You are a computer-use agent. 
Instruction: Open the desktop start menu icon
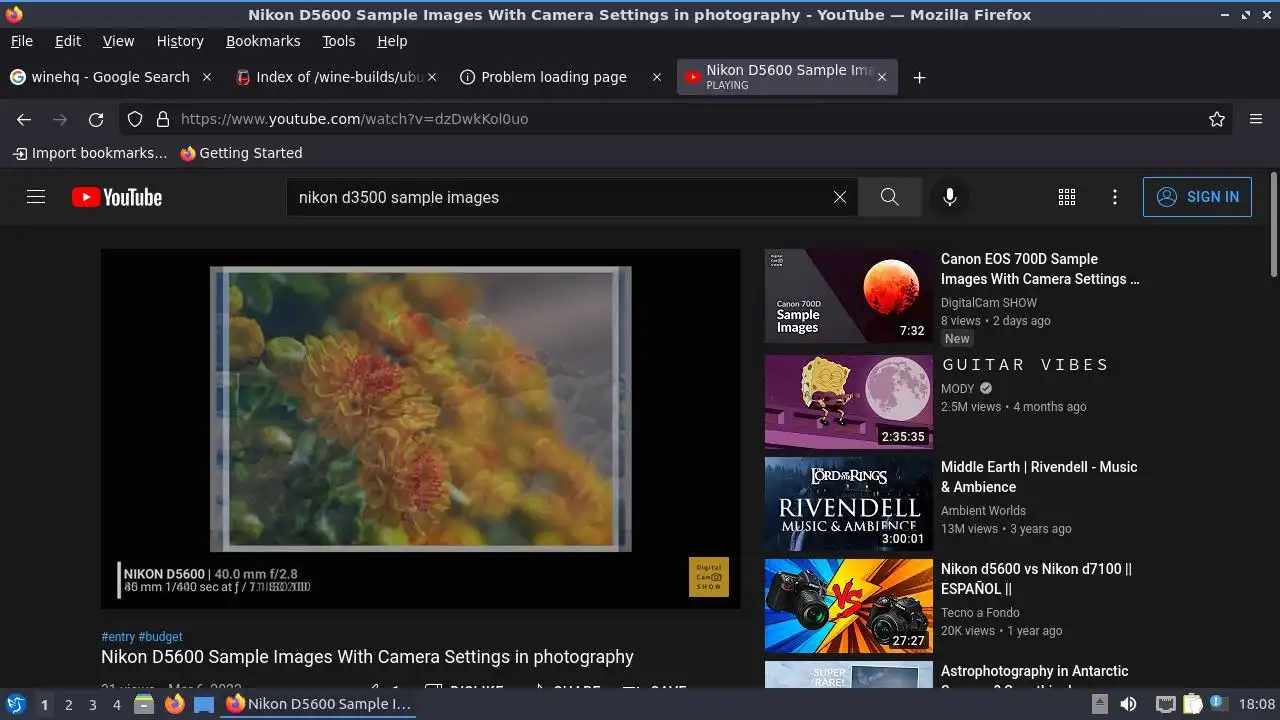click(15, 704)
